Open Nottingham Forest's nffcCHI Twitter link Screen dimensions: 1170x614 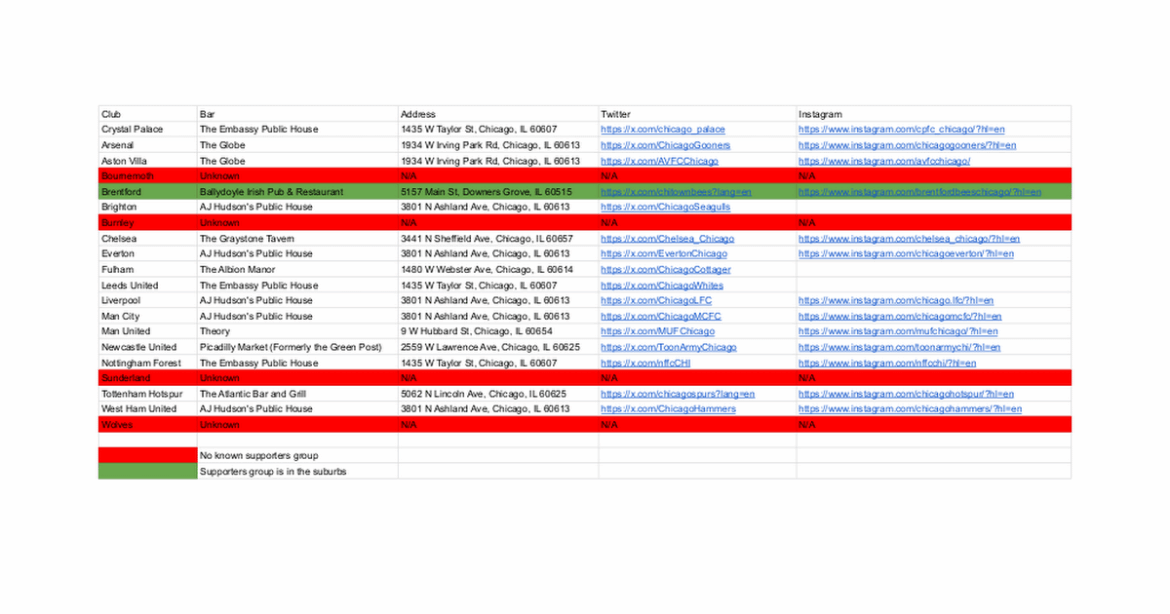(646, 362)
